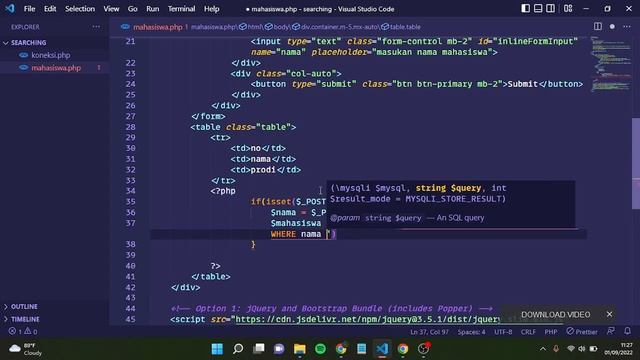Change Spaces: 4 indentation setting
Screen dimensions: 640x360
(x=471, y=332)
